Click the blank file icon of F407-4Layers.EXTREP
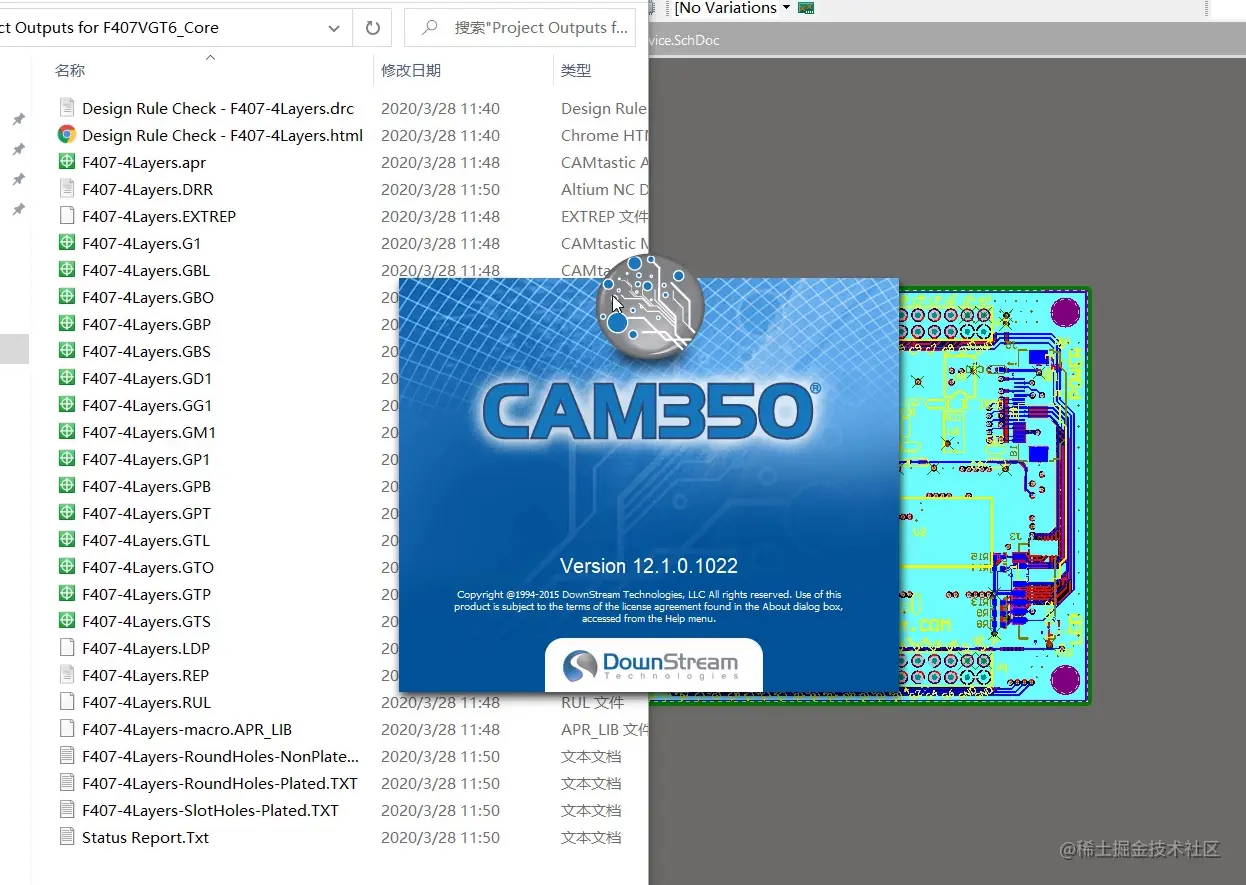Screen dimensions: 1246x885 point(67,216)
